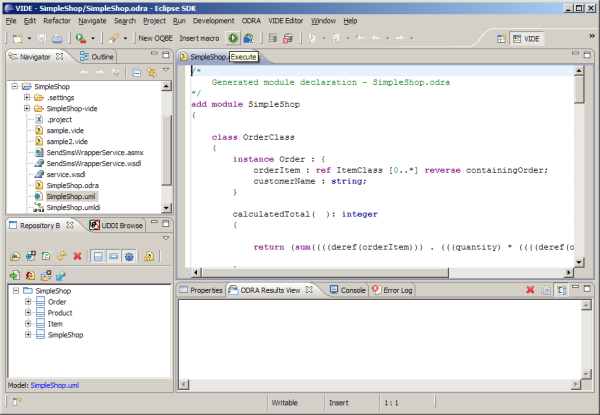Click the green Execute button in toolbar

[x=233, y=38]
